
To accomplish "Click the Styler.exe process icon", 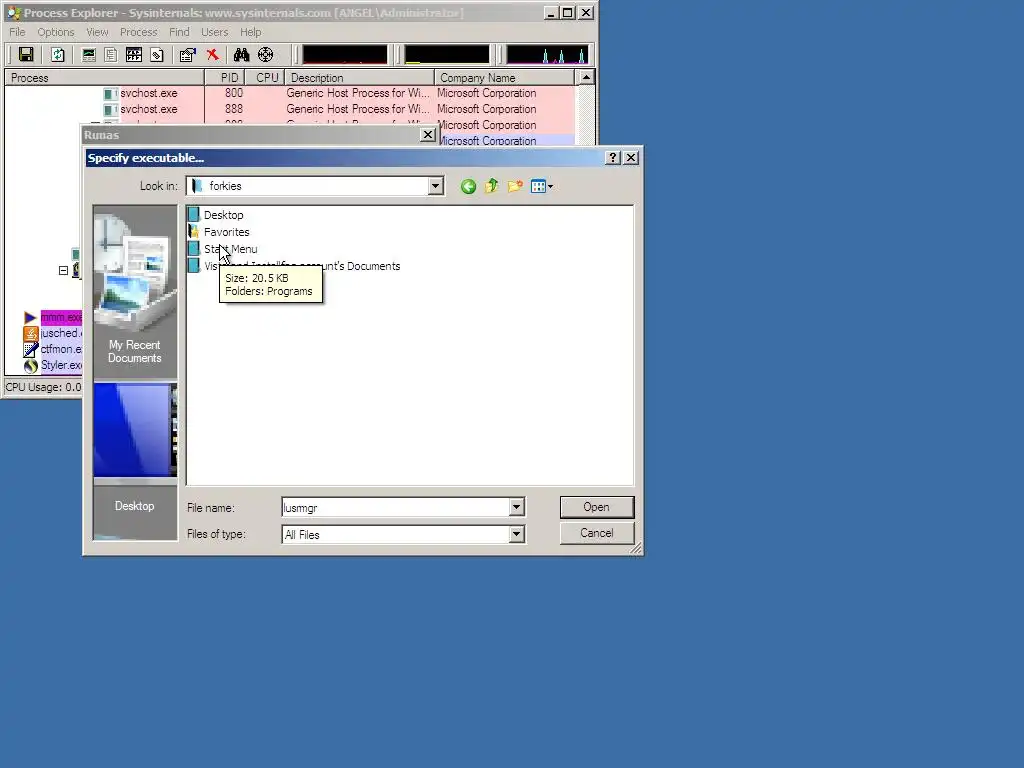I will pos(31,365).
